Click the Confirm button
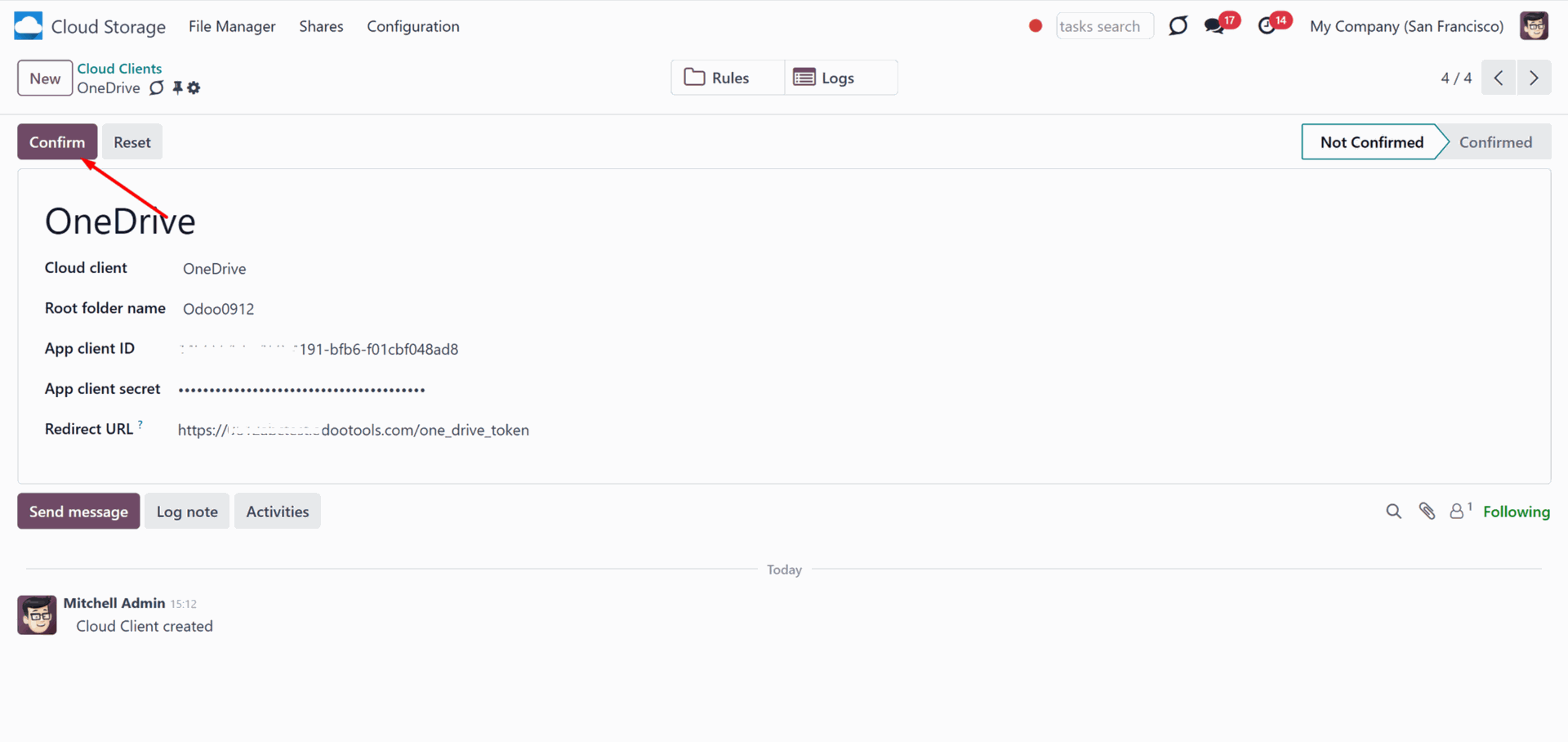This screenshot has height=742, width=1568. (57, 142)
